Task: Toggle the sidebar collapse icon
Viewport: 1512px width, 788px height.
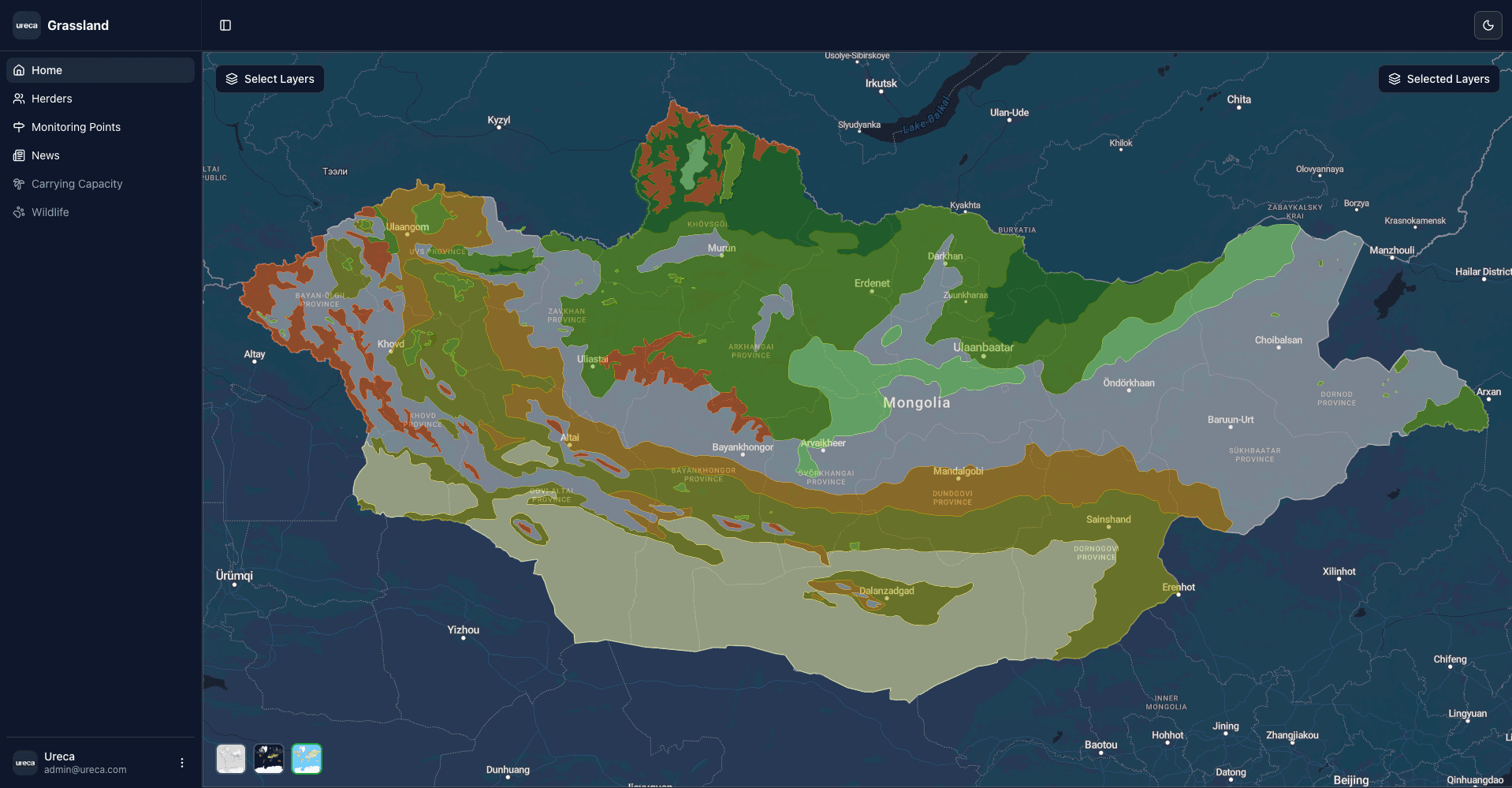Action: (225, 25)
